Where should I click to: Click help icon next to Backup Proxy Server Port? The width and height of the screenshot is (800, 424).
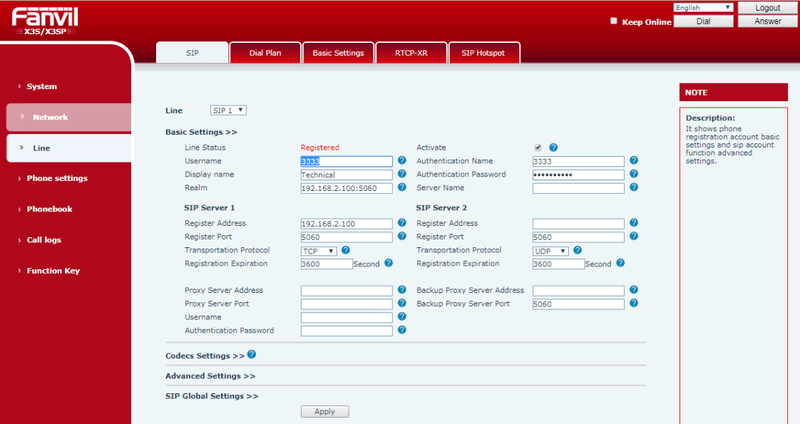point(633,303)
